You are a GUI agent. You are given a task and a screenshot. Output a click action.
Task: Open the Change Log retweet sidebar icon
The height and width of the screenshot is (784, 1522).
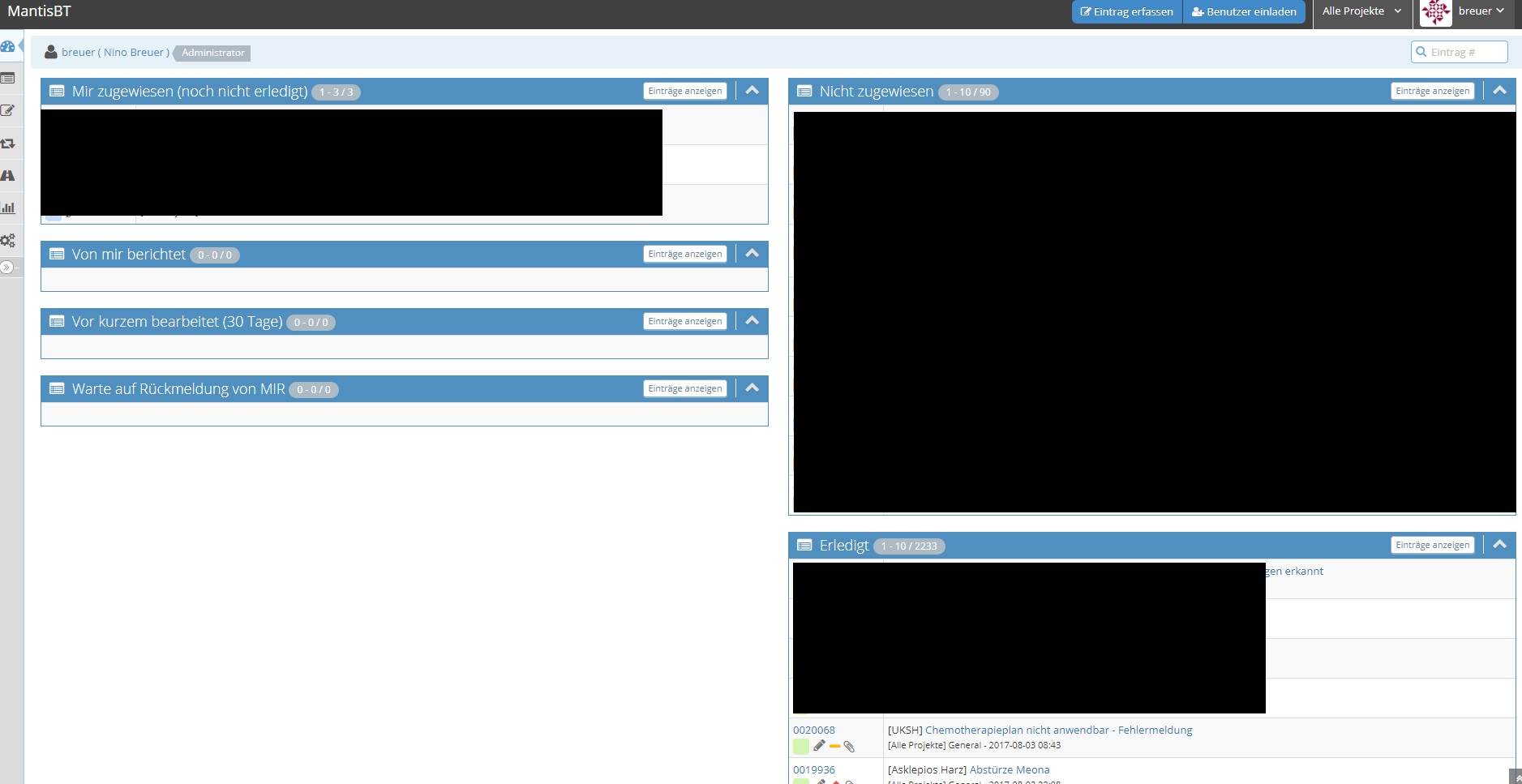tap(8, 144)
